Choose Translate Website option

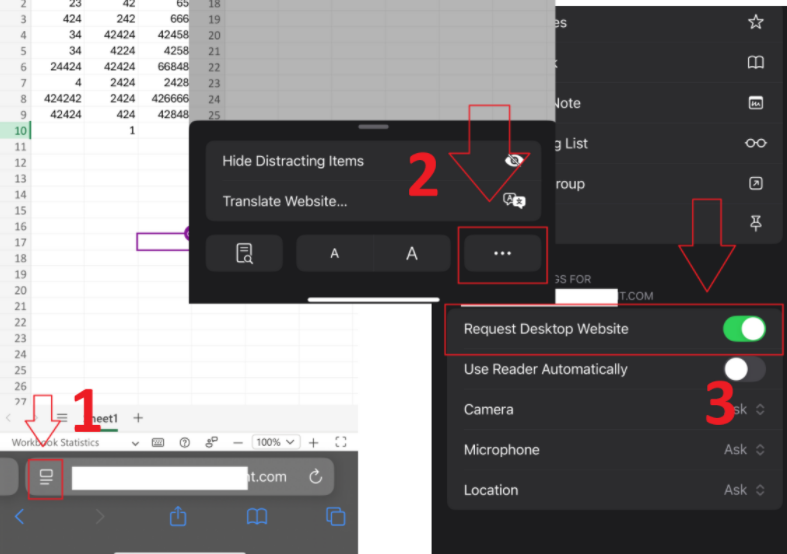click(x=373, y=201)
